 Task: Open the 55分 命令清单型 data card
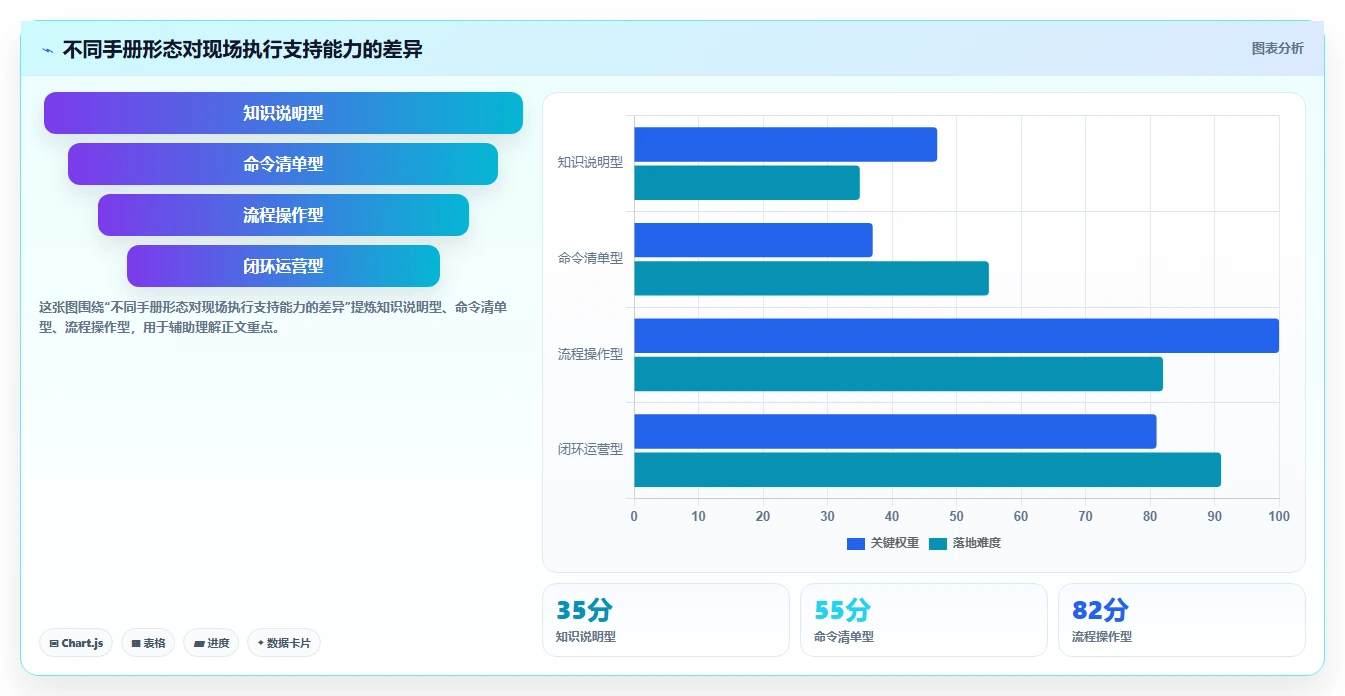(924, 620)
